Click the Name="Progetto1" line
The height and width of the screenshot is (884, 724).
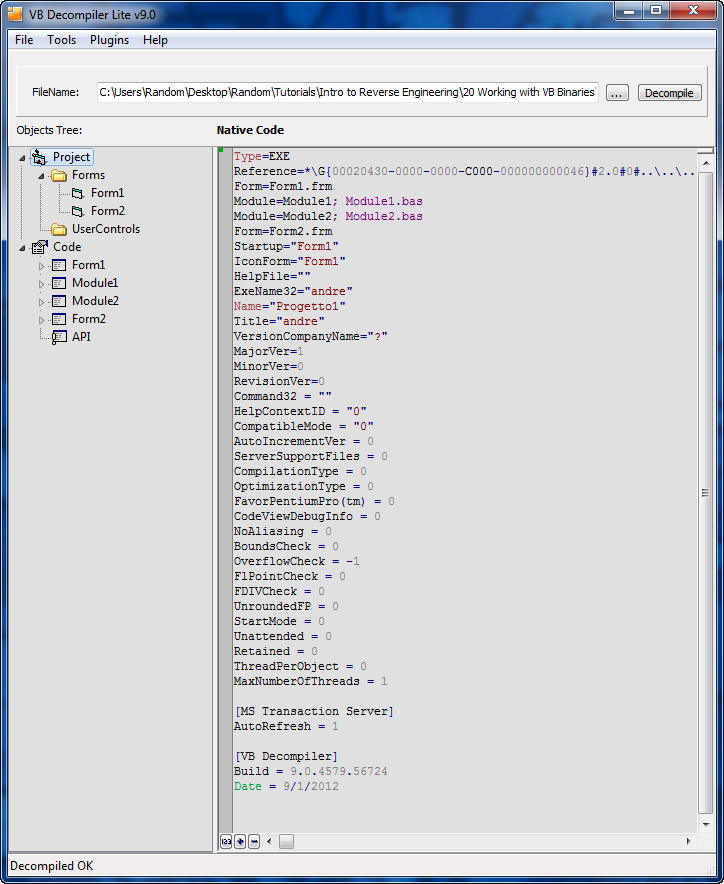tap(290, 306)
